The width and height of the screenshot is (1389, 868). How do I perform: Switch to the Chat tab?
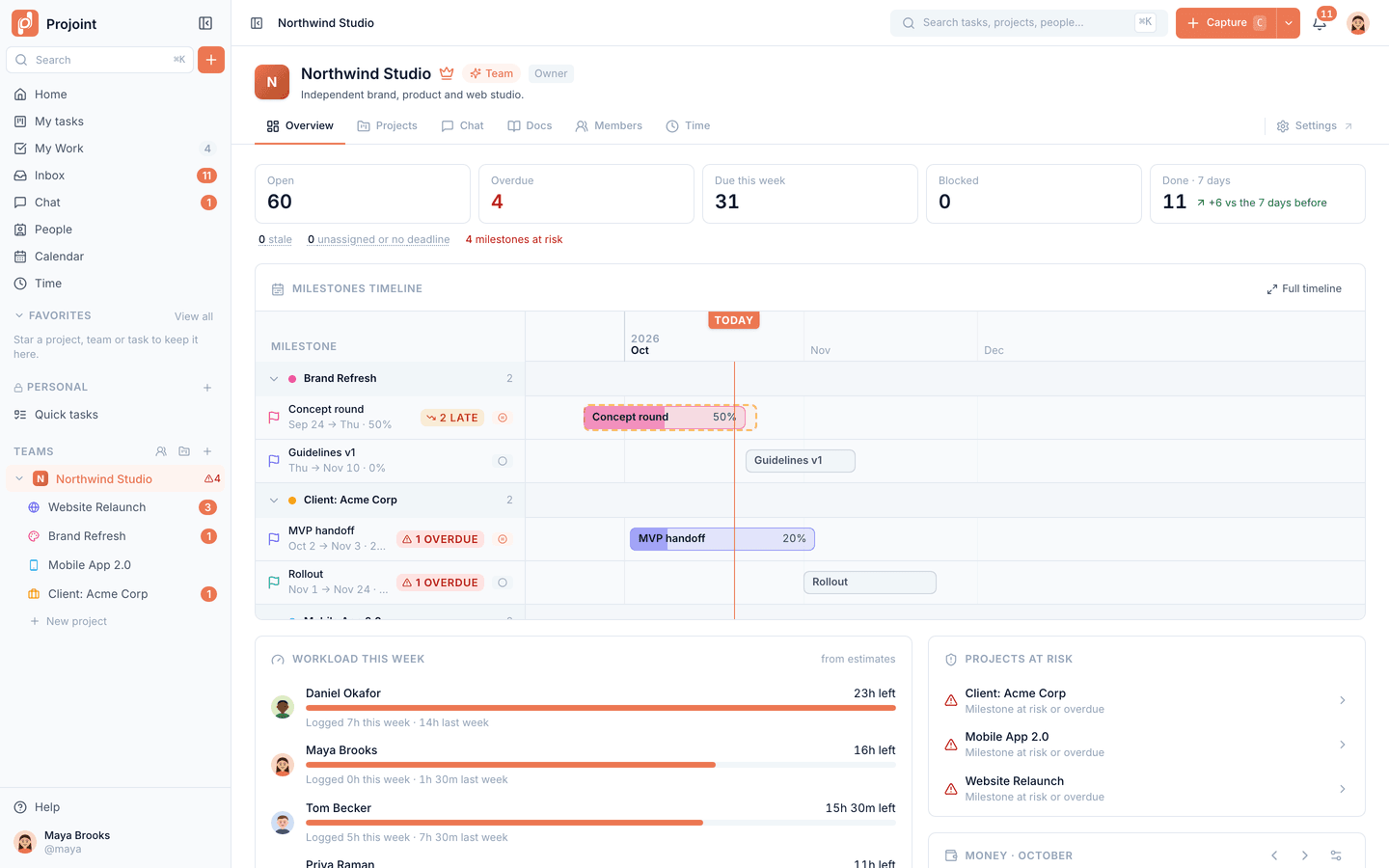point(463,126)
